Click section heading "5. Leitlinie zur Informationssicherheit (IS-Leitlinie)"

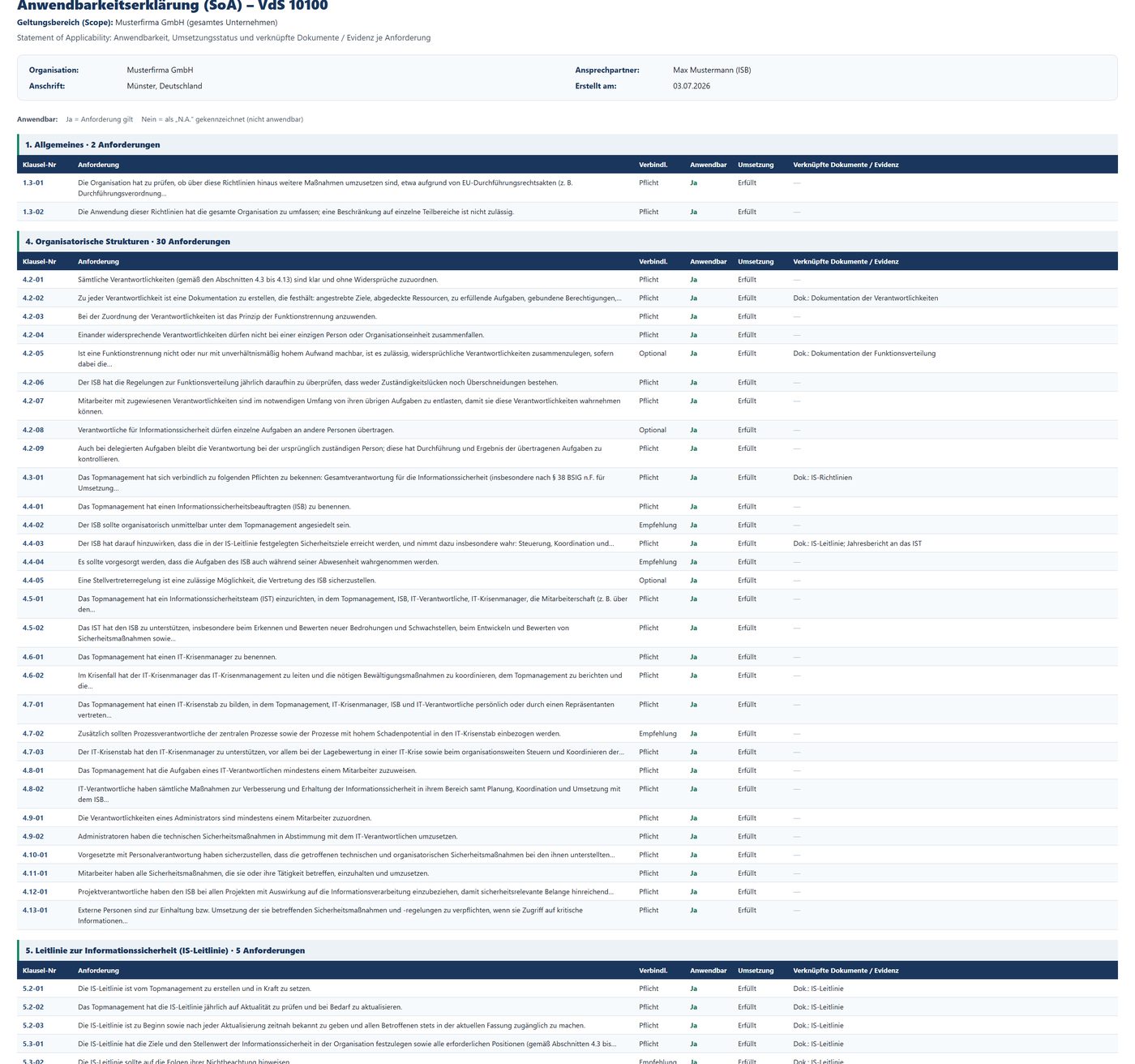(165, 950)
